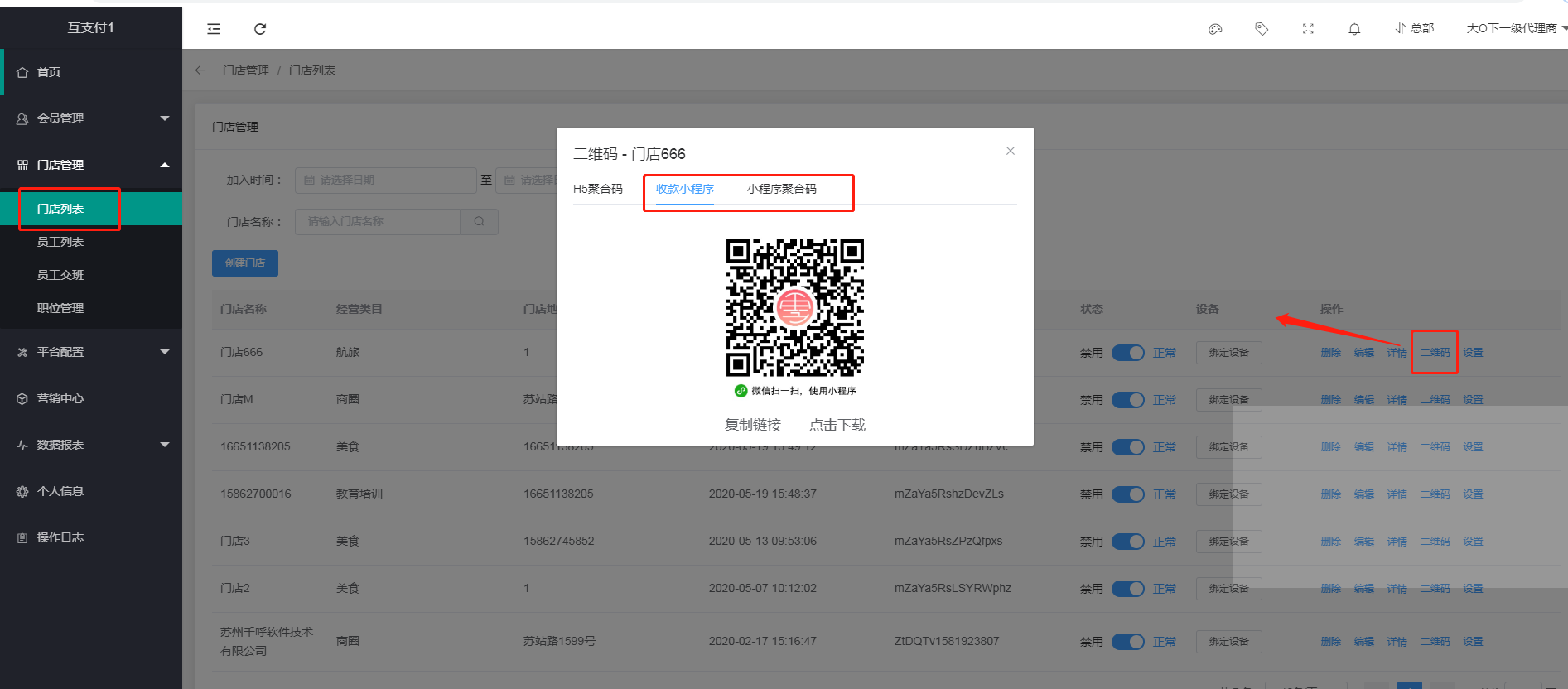The image size is (1568, 689).
Task: Click the refresh icon in top bar
Action: (x=260, y=29)
